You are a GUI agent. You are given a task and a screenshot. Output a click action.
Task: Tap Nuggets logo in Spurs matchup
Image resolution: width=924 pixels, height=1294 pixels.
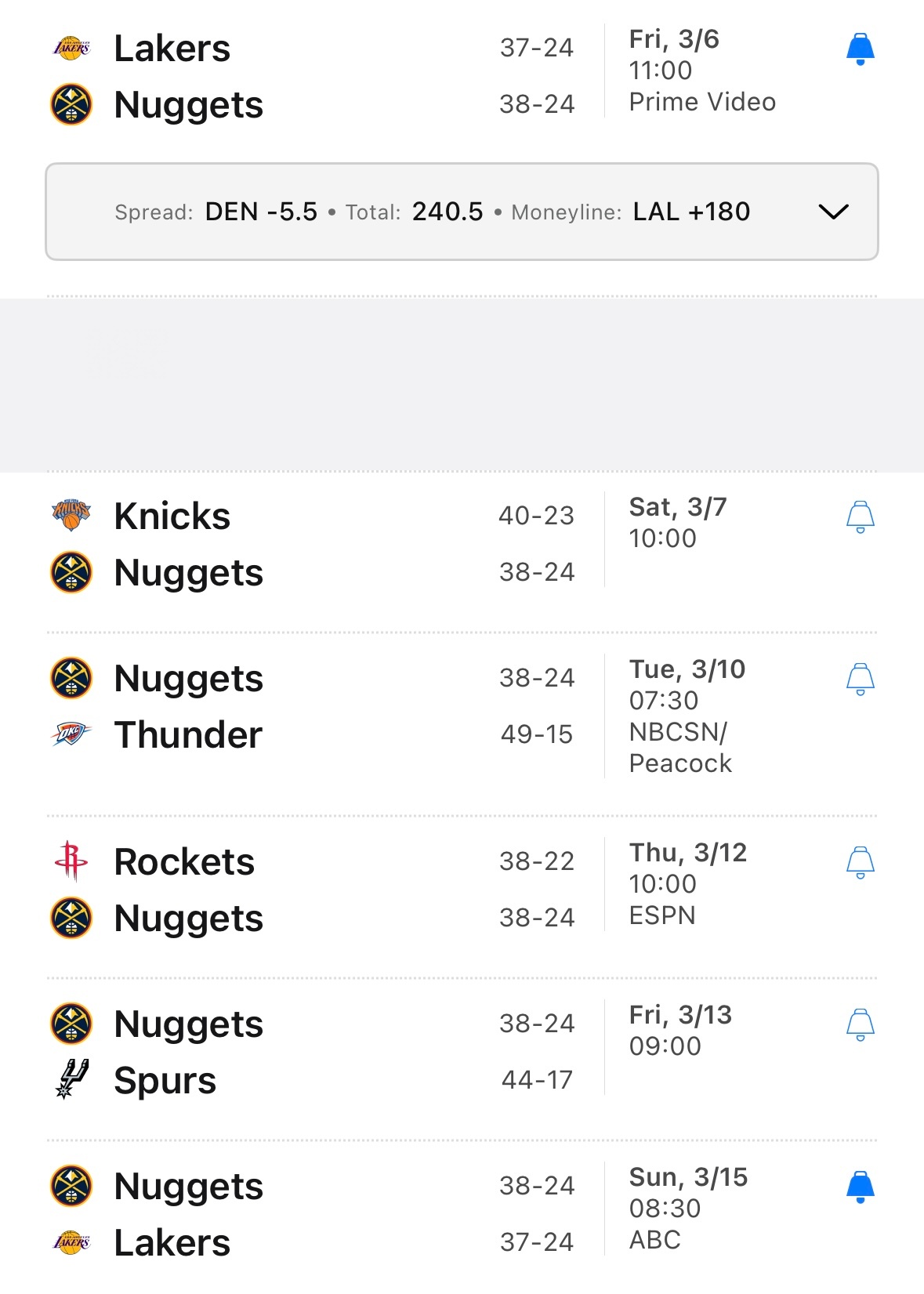coord(71,1024)
